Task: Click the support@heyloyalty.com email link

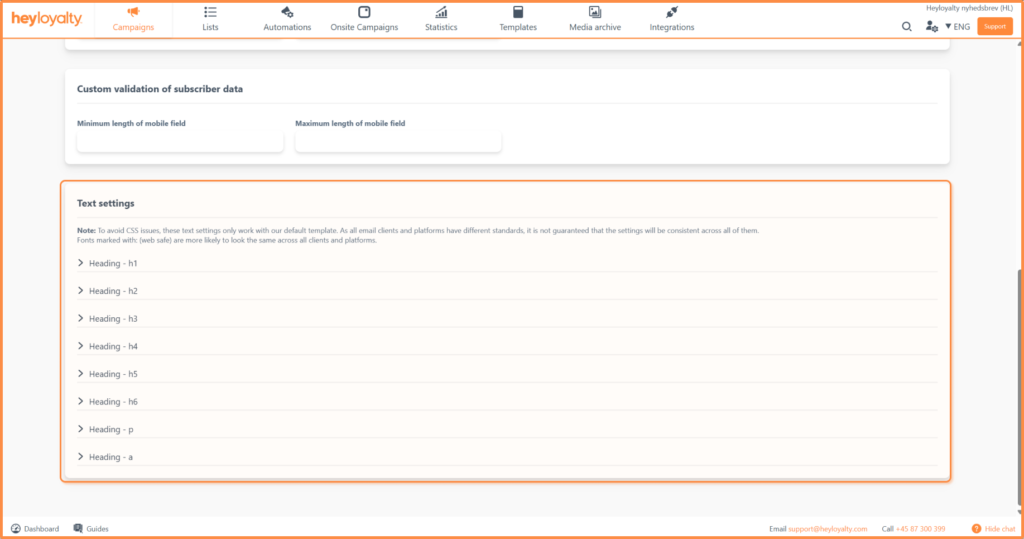Action: pyautogui.click(x=826, y=528)
